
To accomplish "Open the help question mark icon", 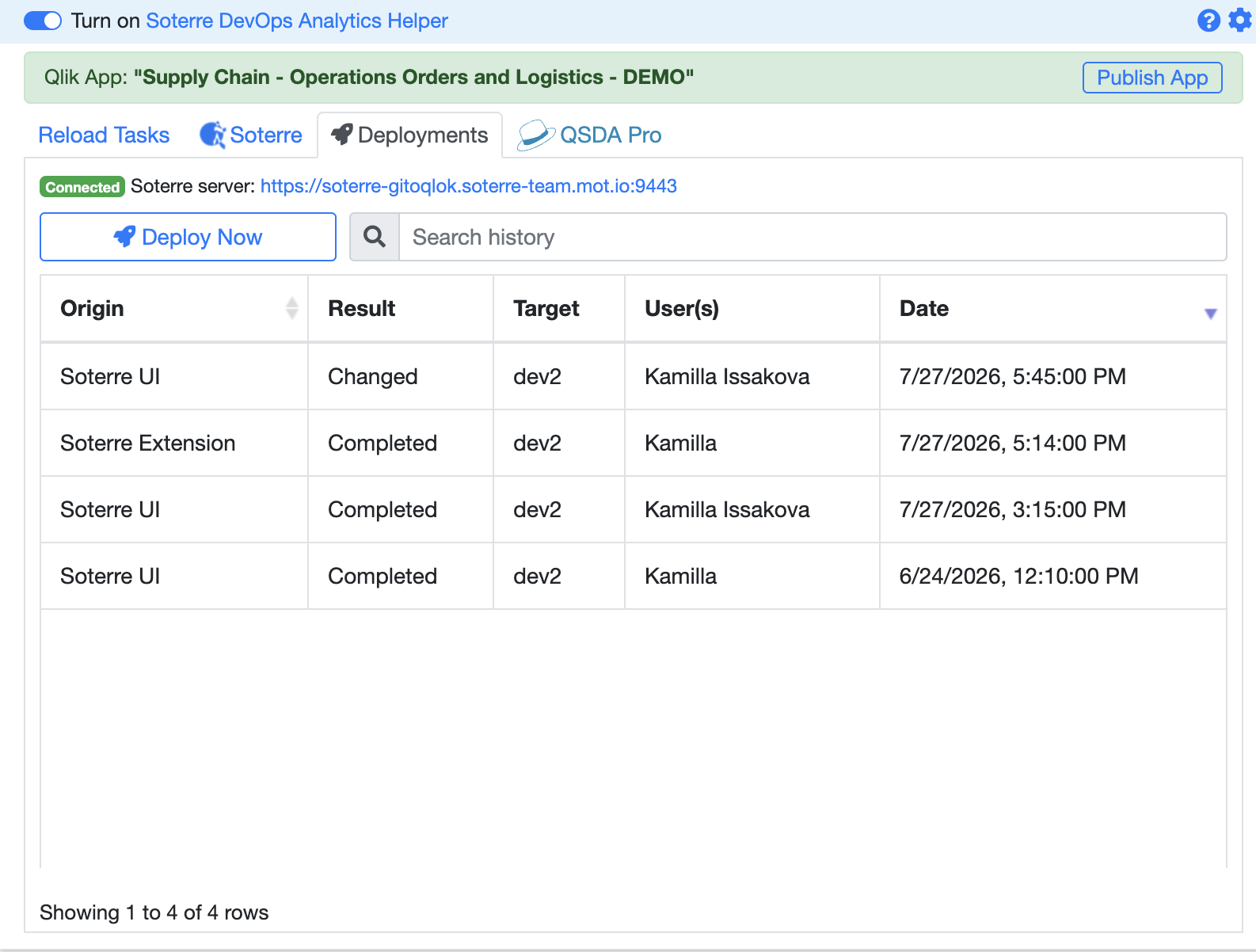I will (x=1208, y=21).
